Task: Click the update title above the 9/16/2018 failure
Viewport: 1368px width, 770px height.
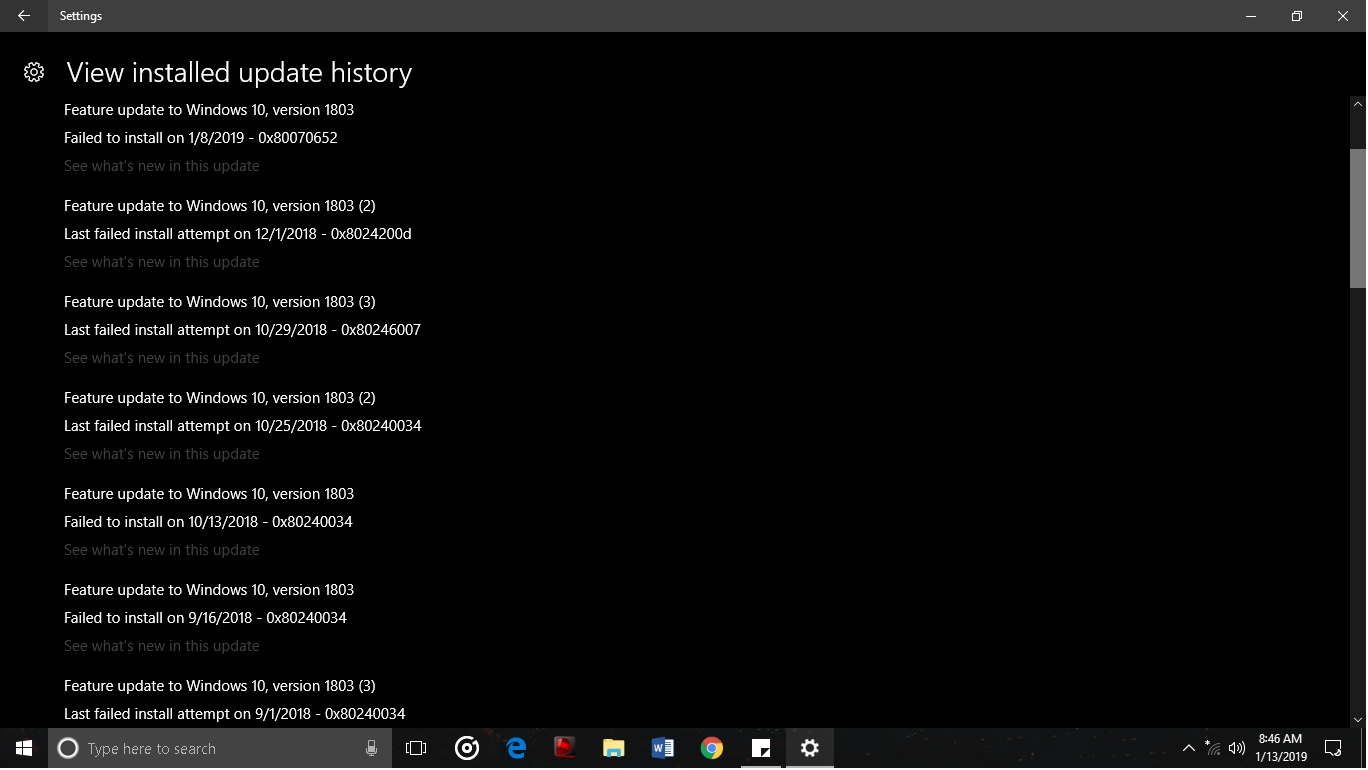Action: pyautogui.click(x=209, y=590)
